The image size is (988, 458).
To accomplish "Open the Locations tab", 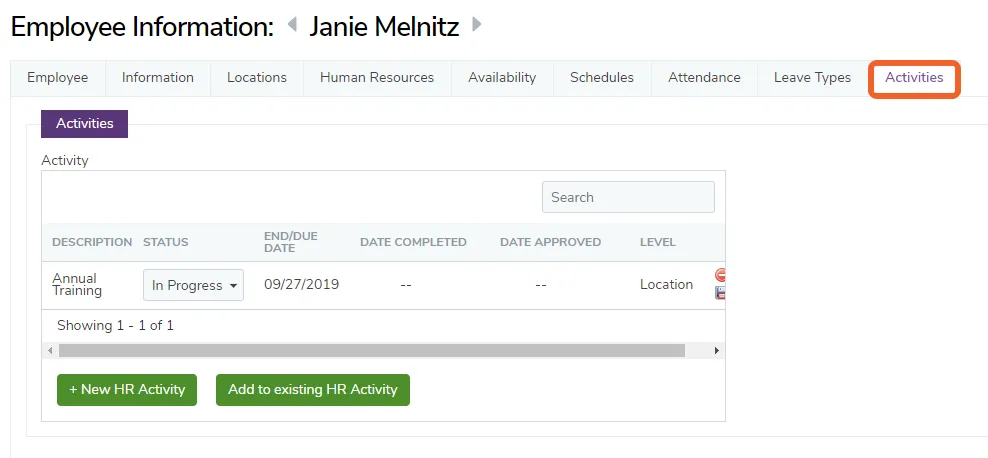I will pyautogui.click(x=257, y=78).
